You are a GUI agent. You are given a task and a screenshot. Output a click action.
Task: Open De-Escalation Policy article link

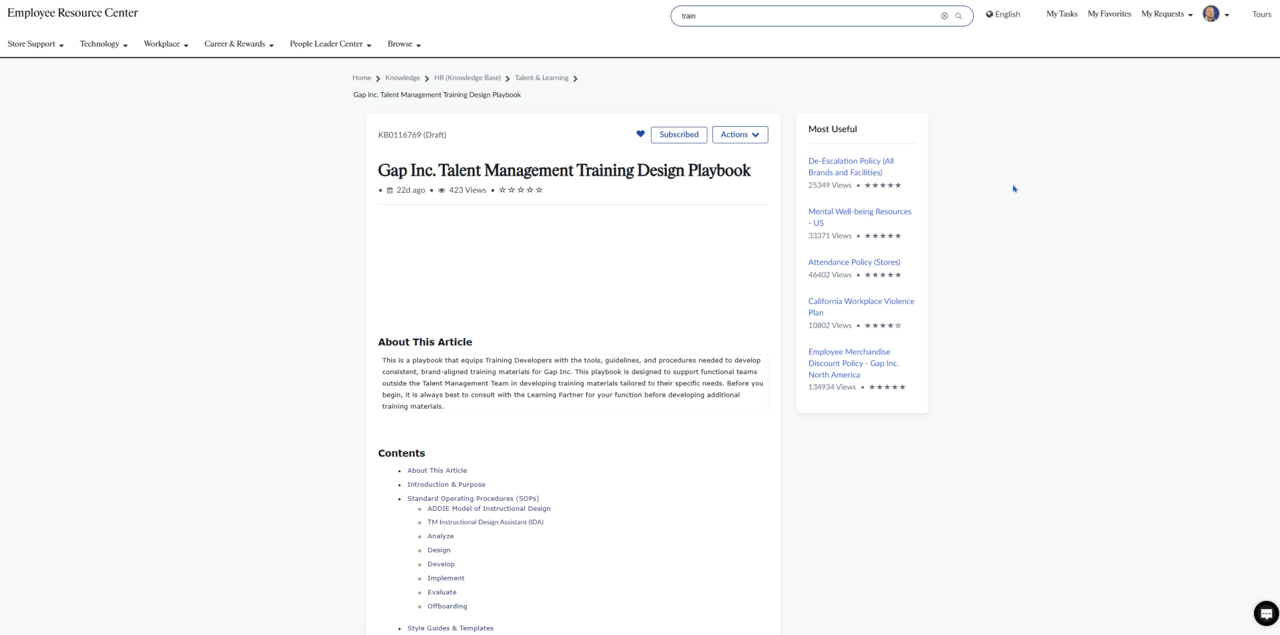tap(851, 166)
